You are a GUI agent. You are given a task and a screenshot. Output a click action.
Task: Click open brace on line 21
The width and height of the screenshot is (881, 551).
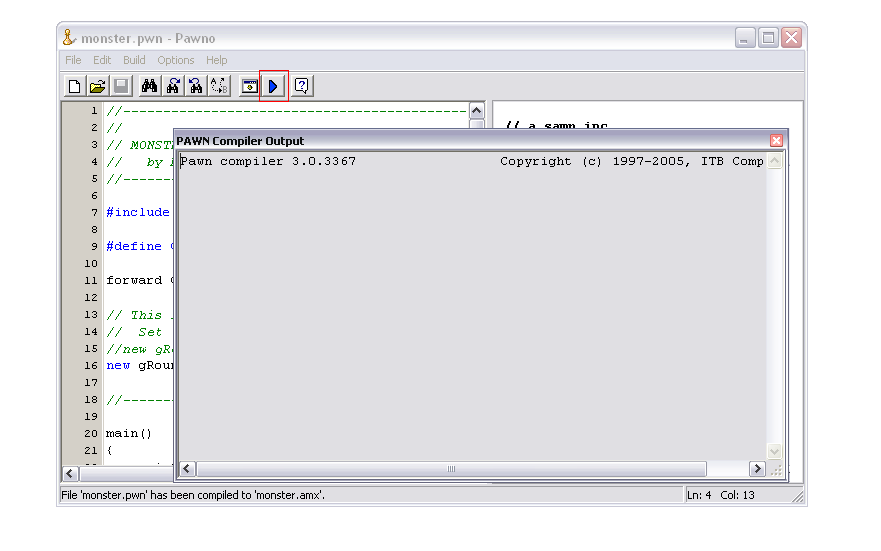pos(109,450)
